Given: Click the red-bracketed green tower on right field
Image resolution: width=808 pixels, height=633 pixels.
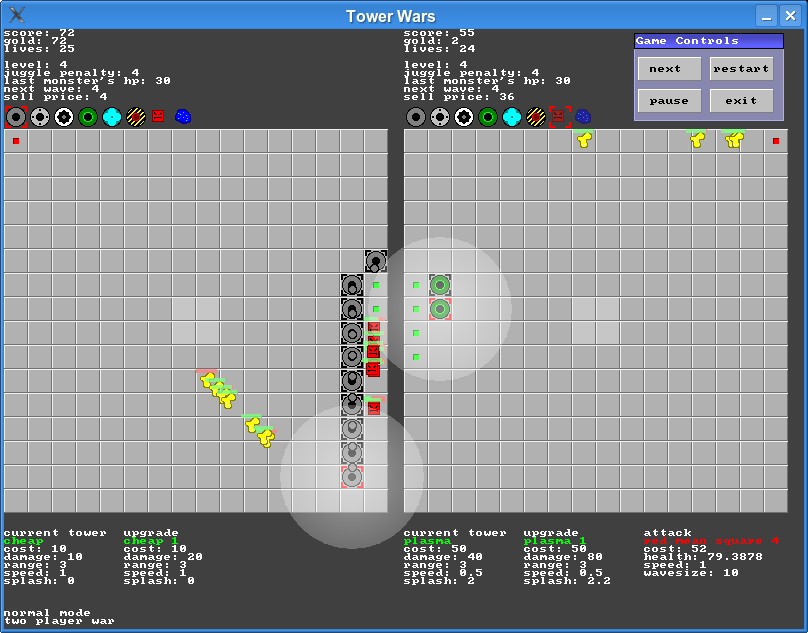Looking at the screenshot, I should [440, 309].
